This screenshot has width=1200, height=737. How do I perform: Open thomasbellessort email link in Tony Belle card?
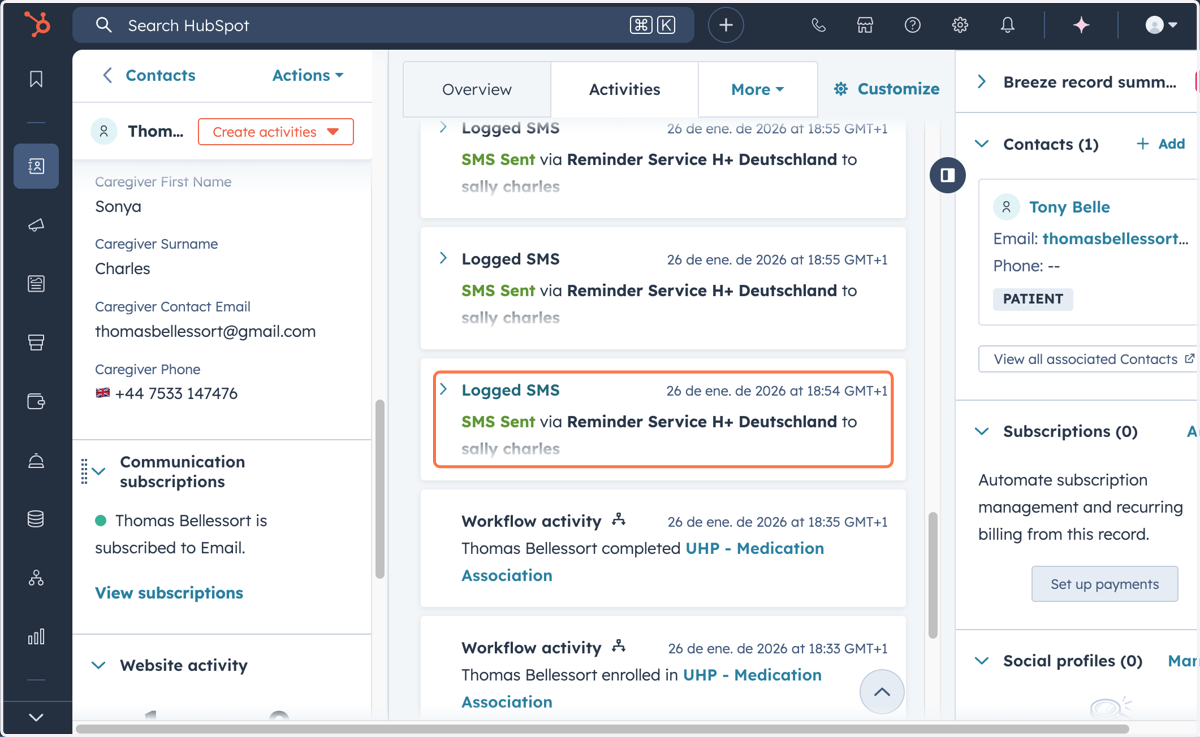(1116, 239)
